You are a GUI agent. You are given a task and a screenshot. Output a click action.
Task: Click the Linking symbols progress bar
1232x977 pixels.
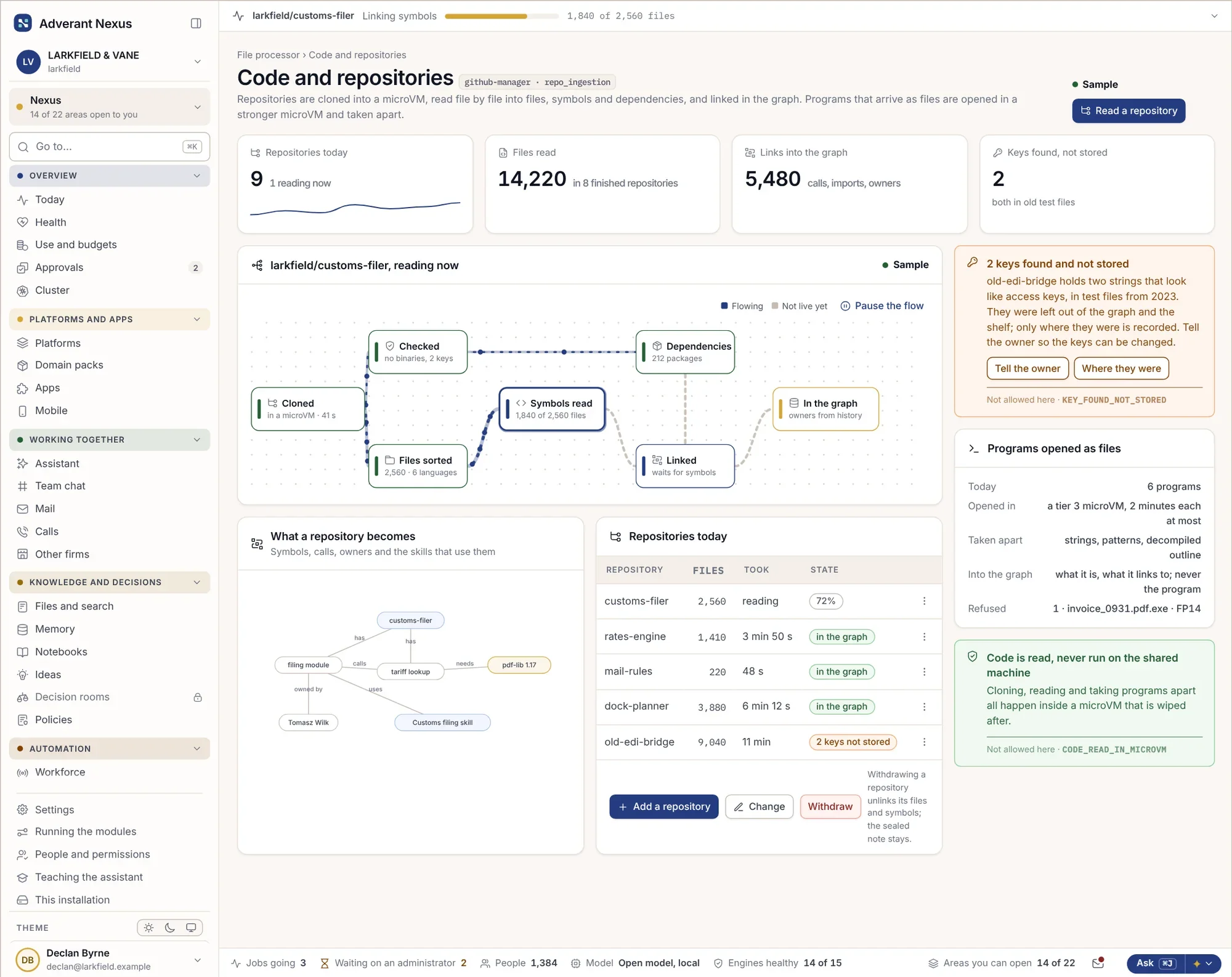(x=501, y=16)
